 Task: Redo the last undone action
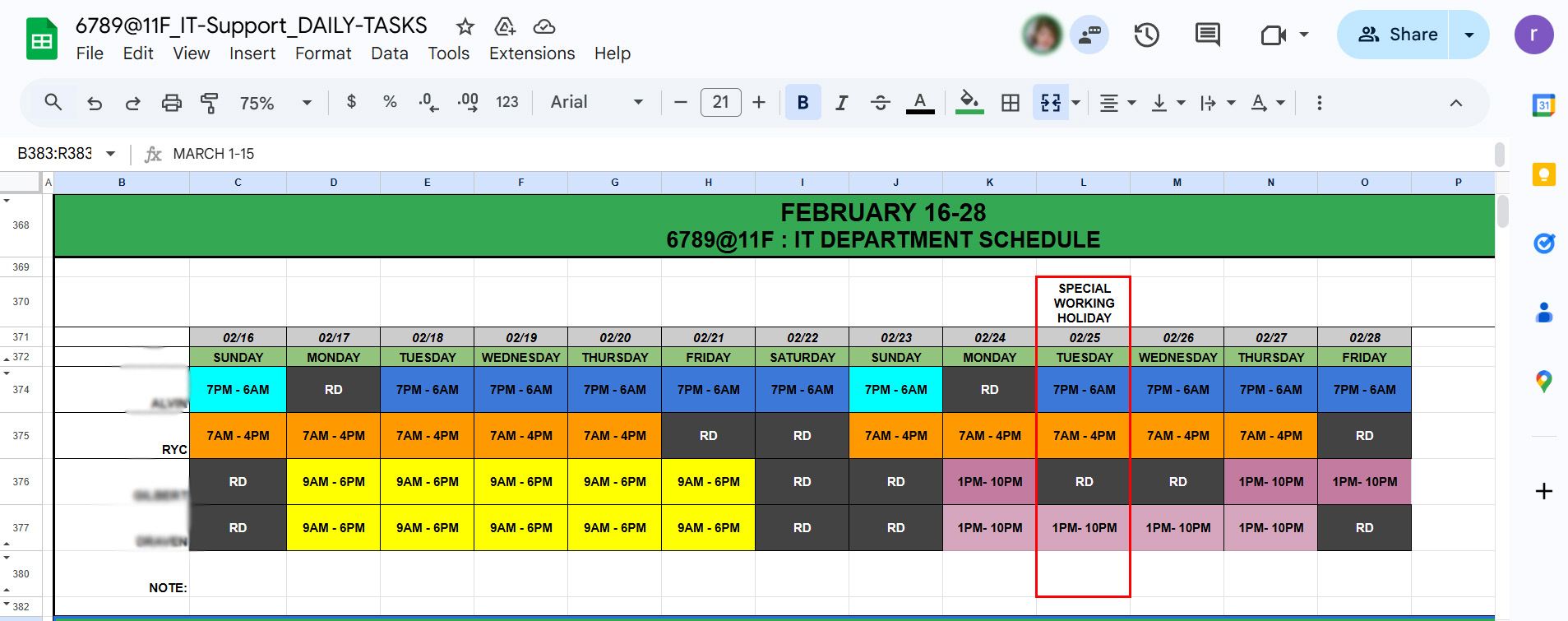click(132, 103)
